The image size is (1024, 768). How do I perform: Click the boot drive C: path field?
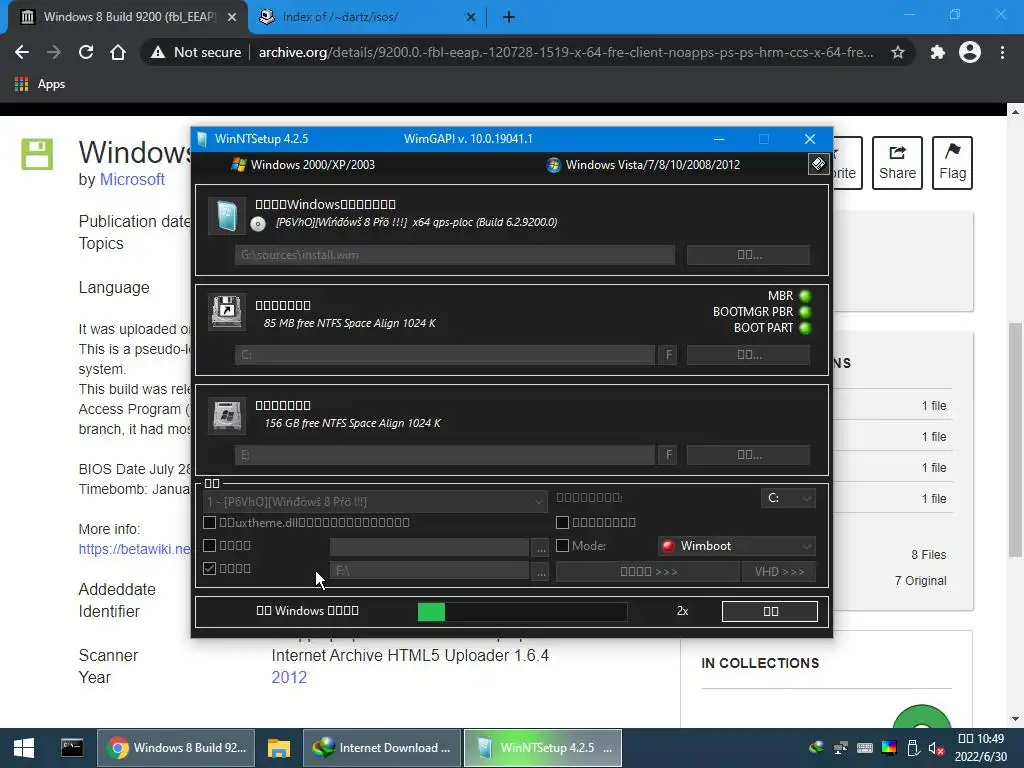(x=445, y=355)
